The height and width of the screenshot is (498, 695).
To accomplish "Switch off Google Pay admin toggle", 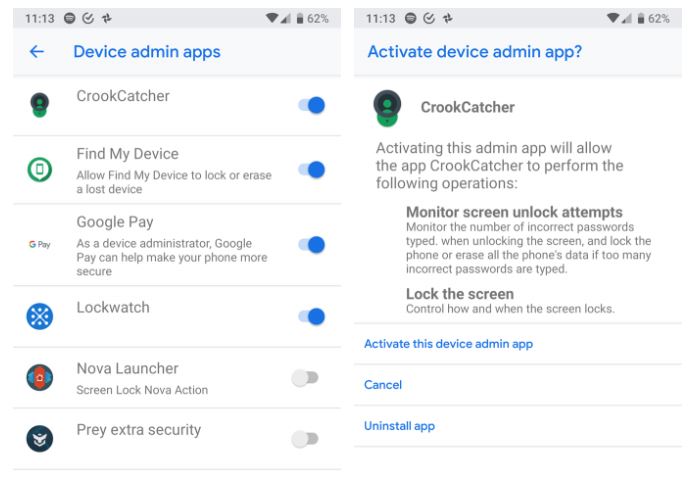I will (312, 245).
